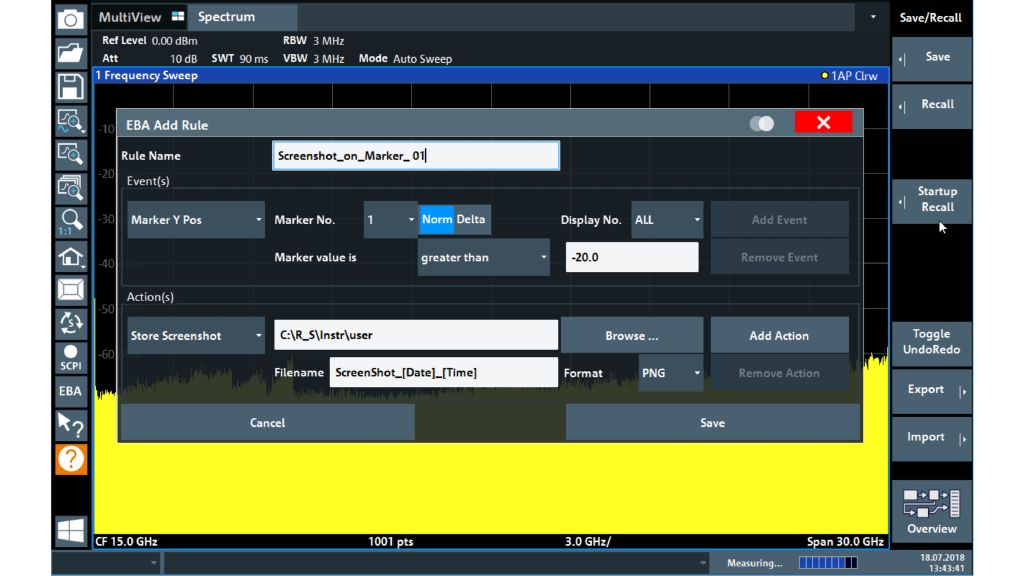Click the EBA sidebar icon
This screenshot has height=576, width=1024.
[71, 391]
